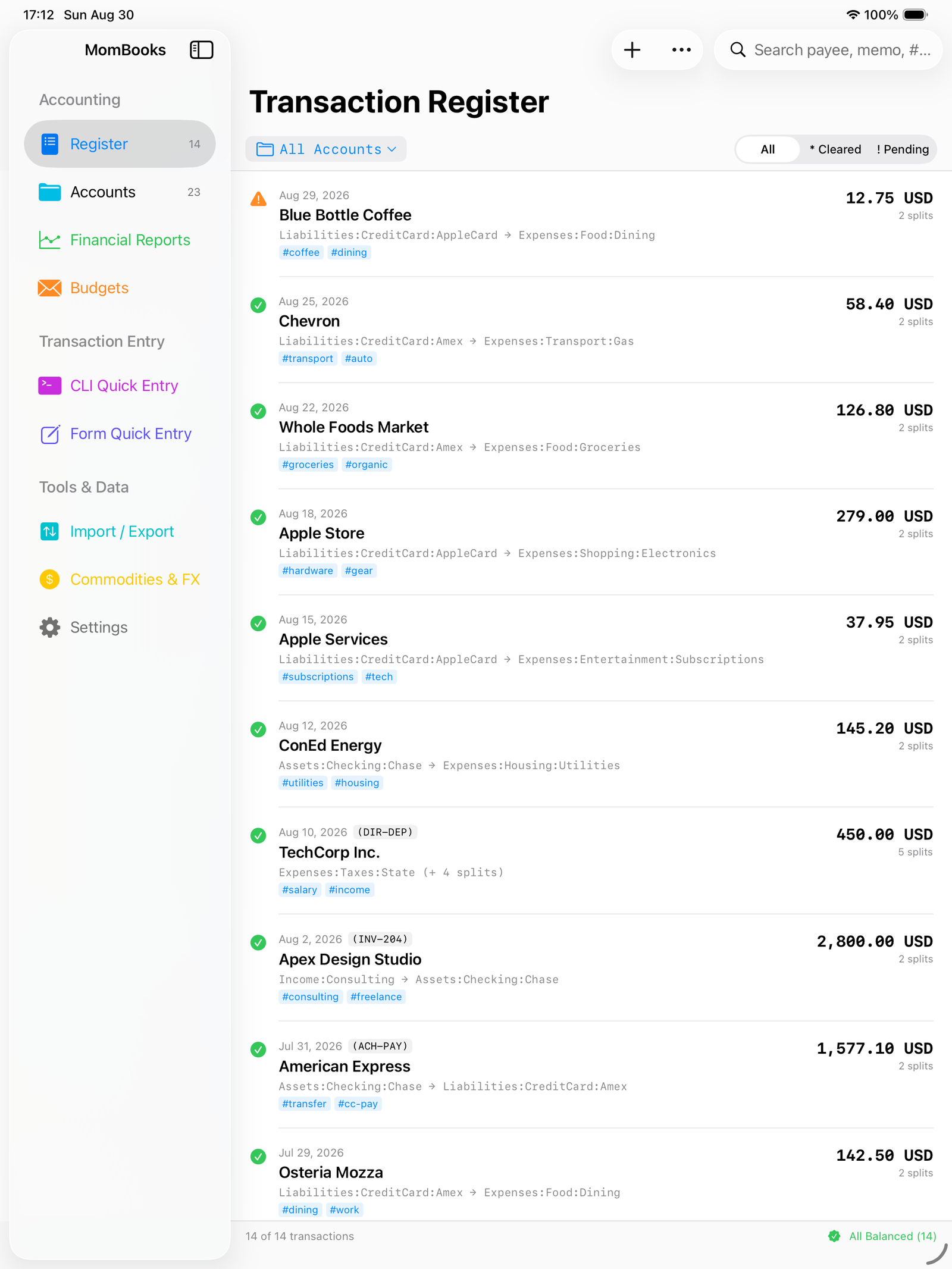Filter by Cleared transactions
952x1269 pixels.
pos(835,149)
